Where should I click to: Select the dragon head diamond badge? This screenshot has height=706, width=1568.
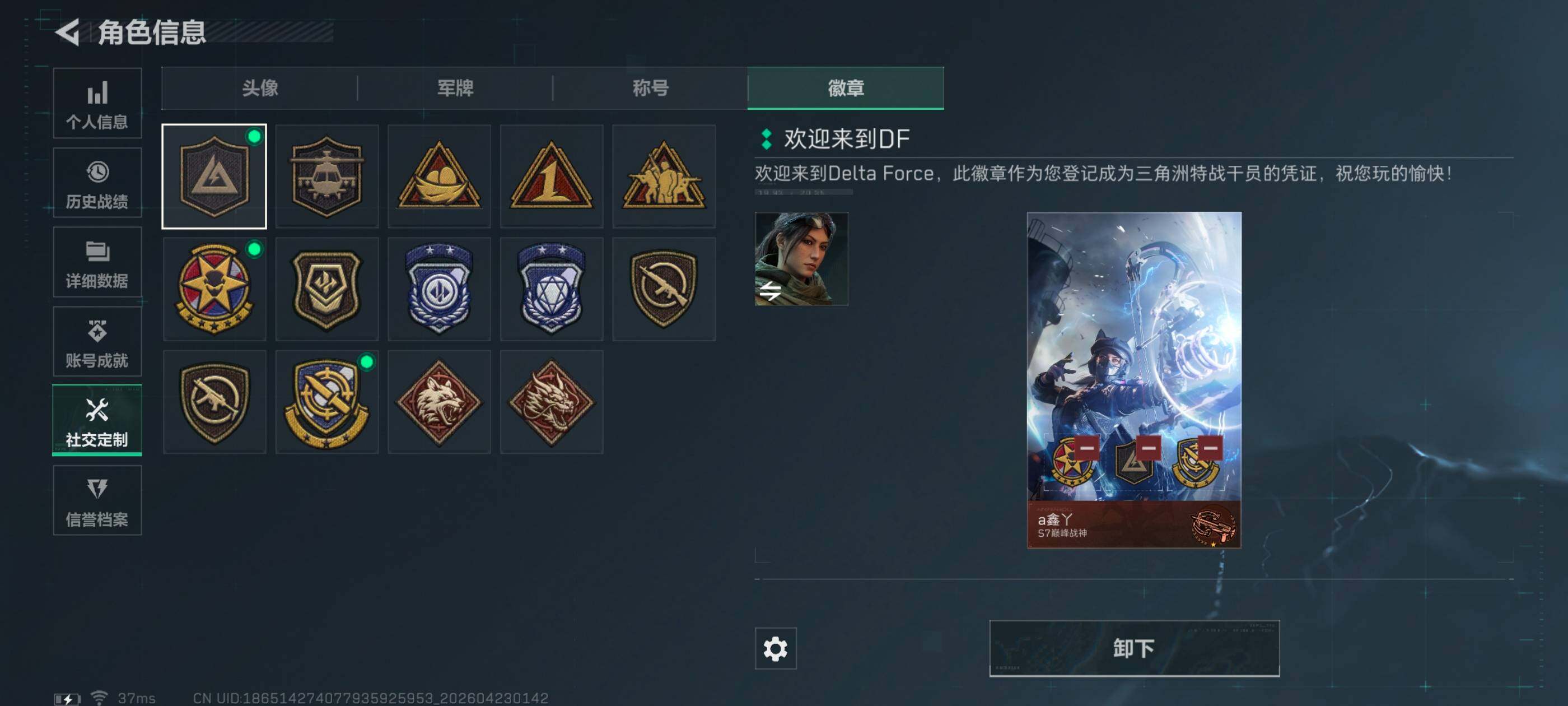[x=552, y=402]
